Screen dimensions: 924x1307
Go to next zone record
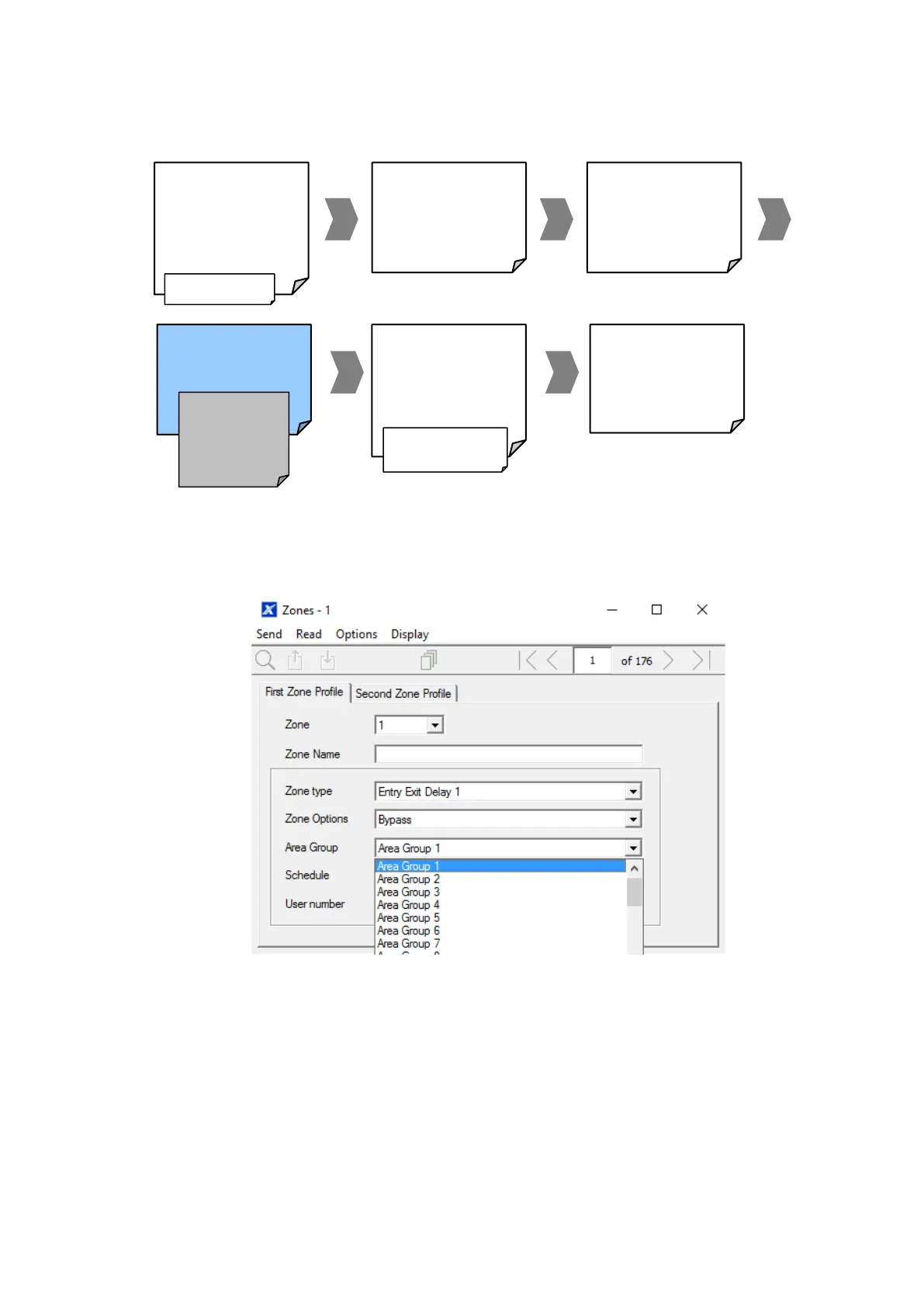[x=668, y=660]
